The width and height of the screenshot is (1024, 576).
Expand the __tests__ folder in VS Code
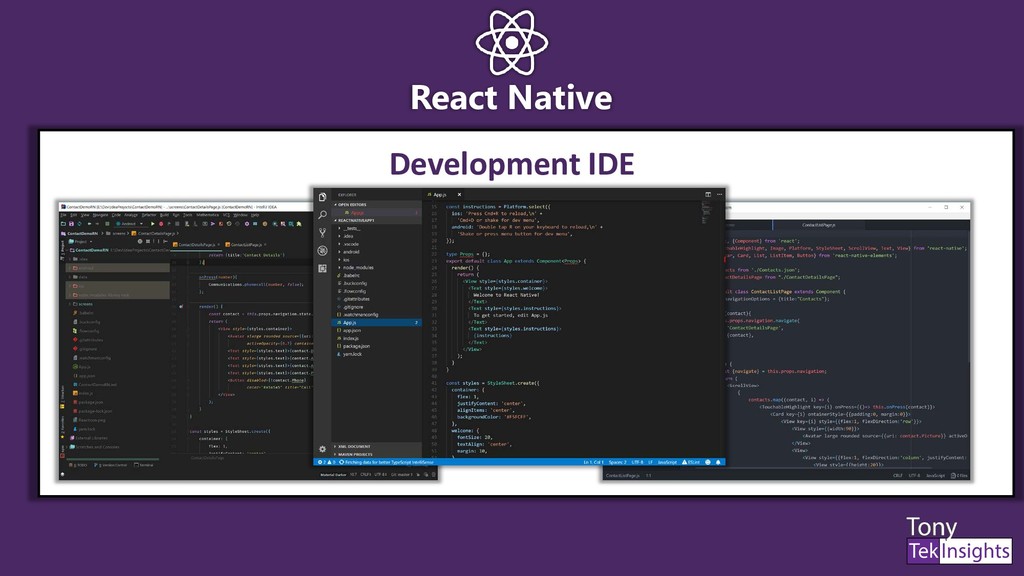351,228
